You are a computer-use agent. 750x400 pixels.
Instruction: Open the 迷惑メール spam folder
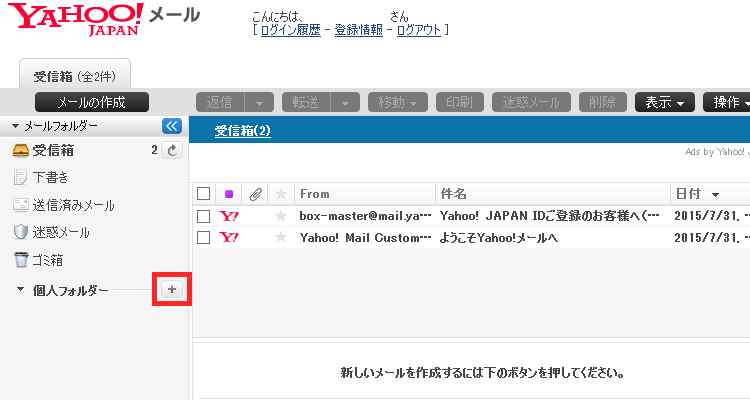[x=61, y=233]
